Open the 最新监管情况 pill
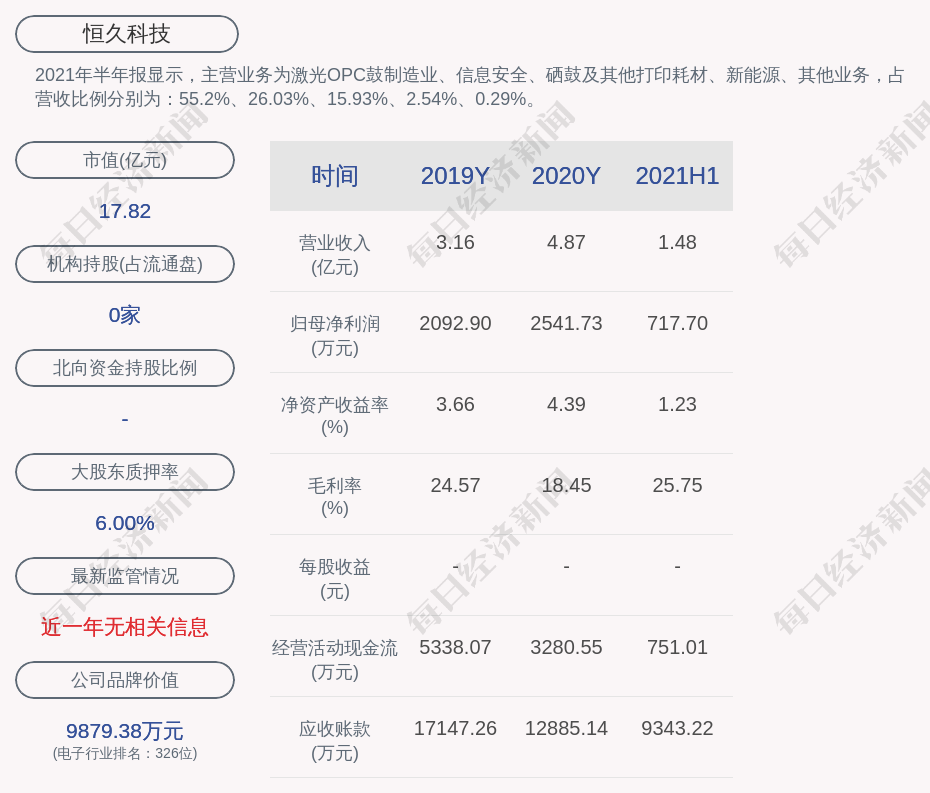Image resolution: width=930 pixels, height=793 pixels. pos(125,576)
